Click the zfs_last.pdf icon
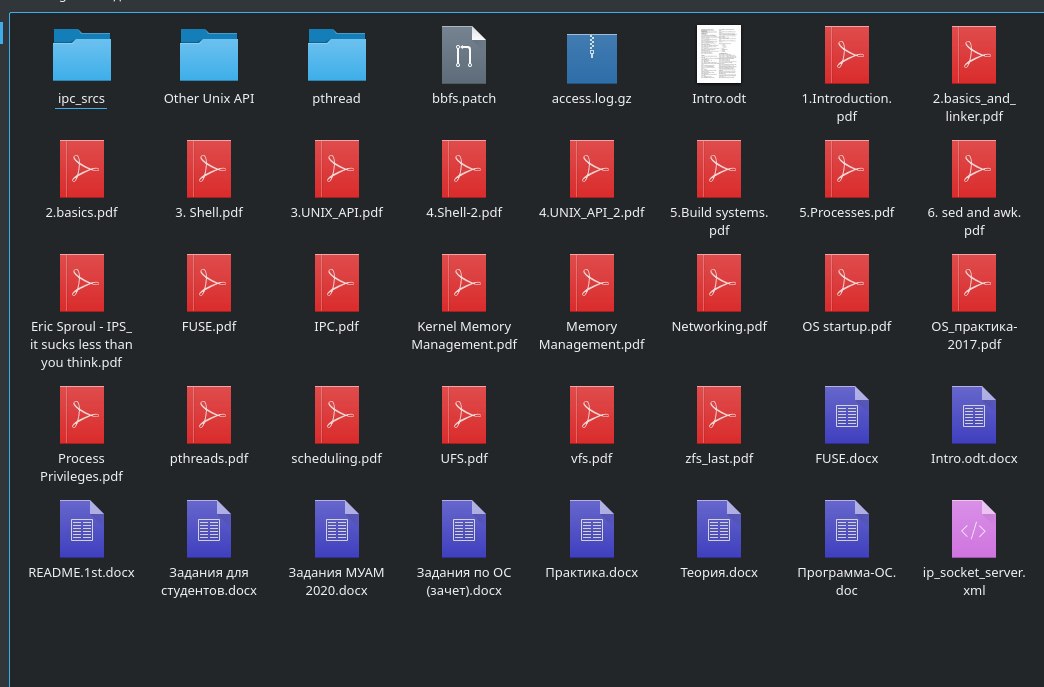The width and height of the screenshot is (1044, 687). click(719, 415)
